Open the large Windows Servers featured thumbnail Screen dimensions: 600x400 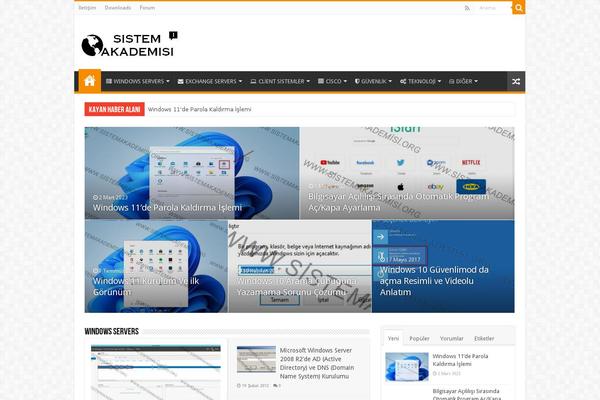156,372
